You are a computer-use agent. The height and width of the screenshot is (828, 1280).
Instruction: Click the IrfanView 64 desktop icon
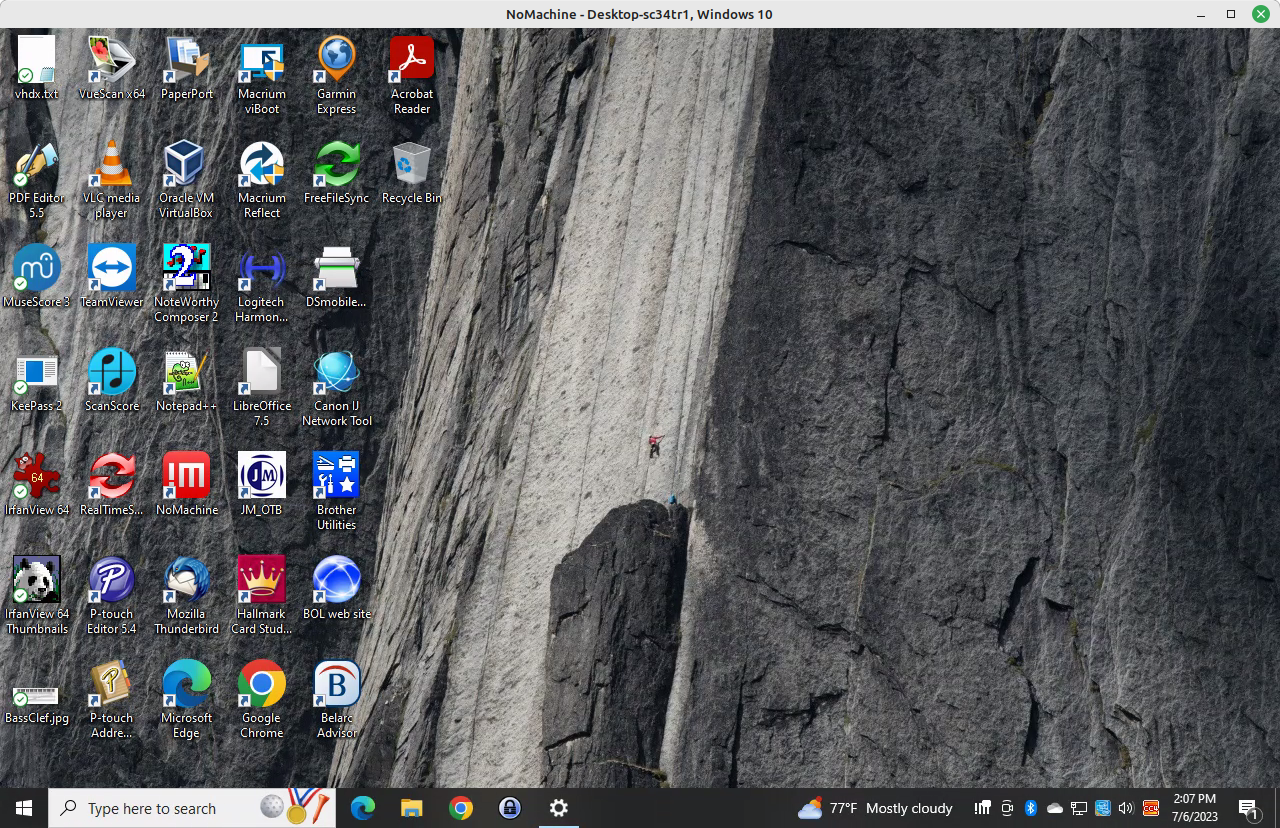pyautogui.click(x=37, y=484)
